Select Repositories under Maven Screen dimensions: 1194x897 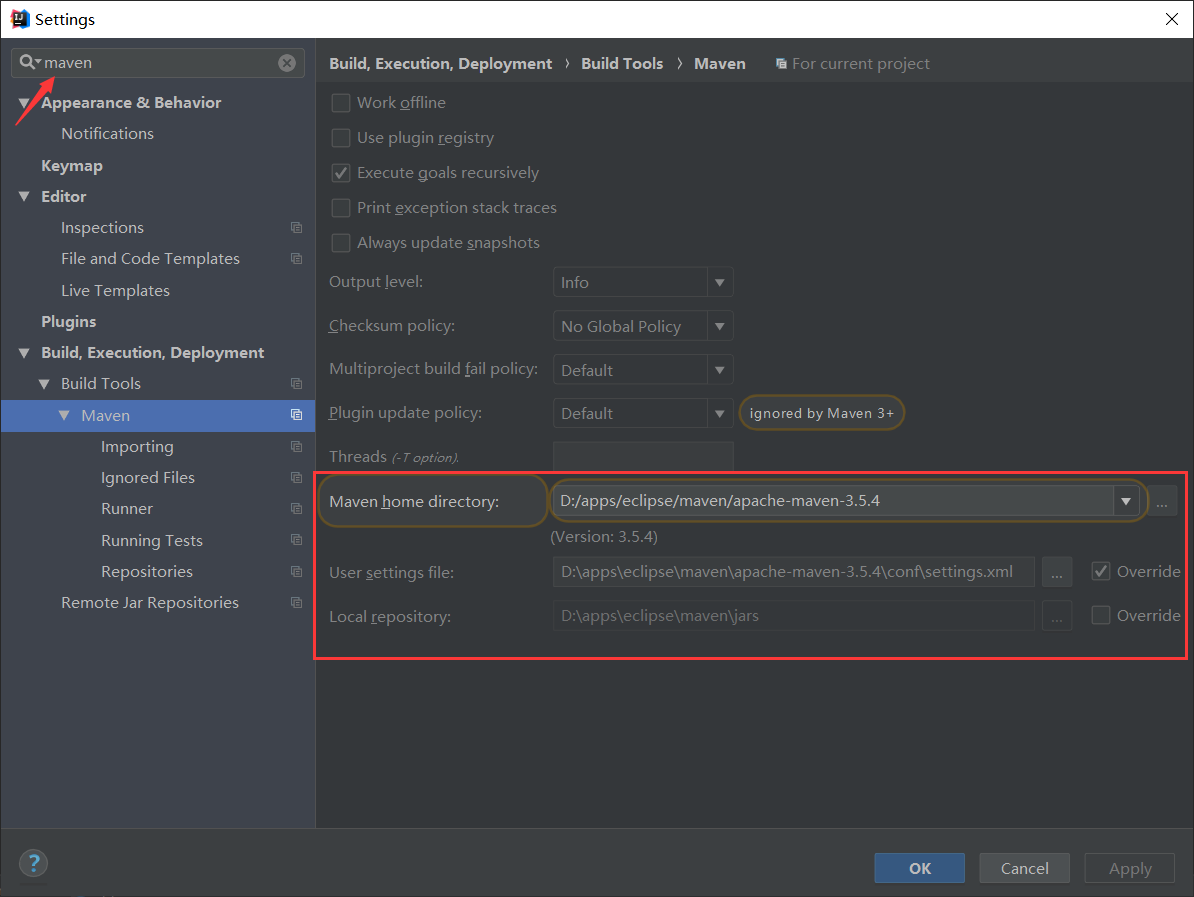(x=147, y=572)
